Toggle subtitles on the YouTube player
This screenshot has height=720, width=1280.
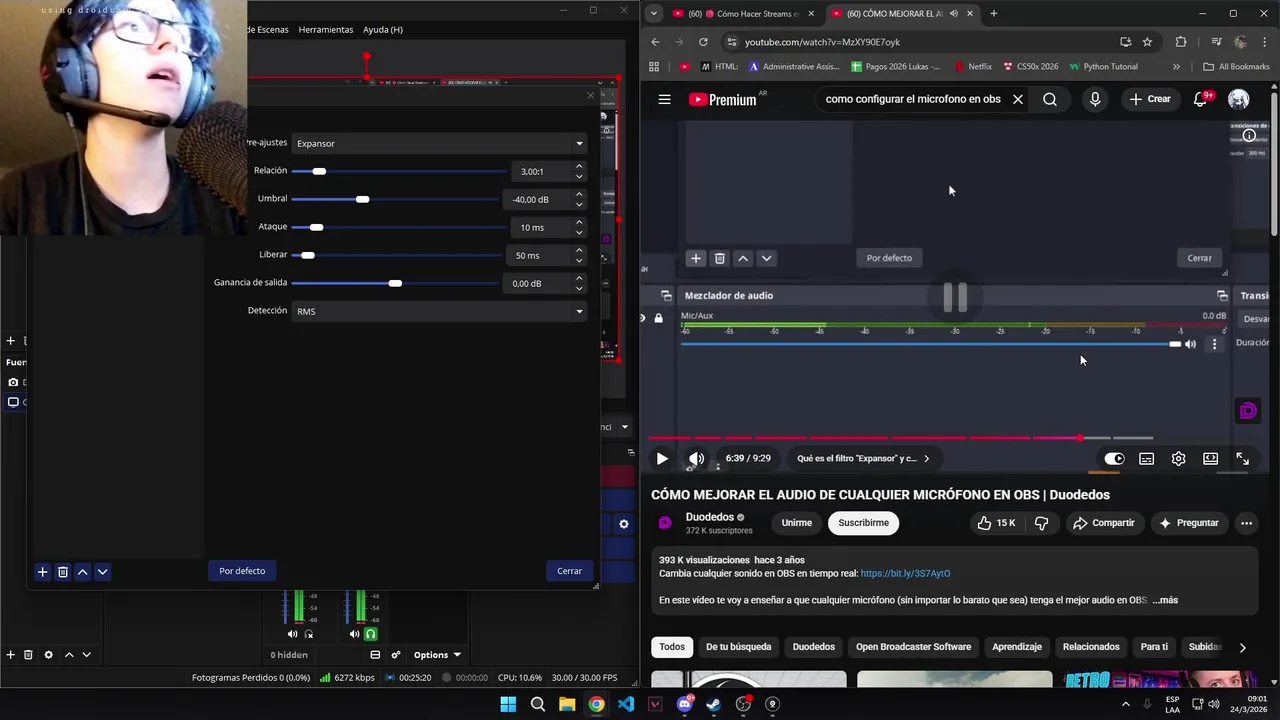pos(1146,459)
